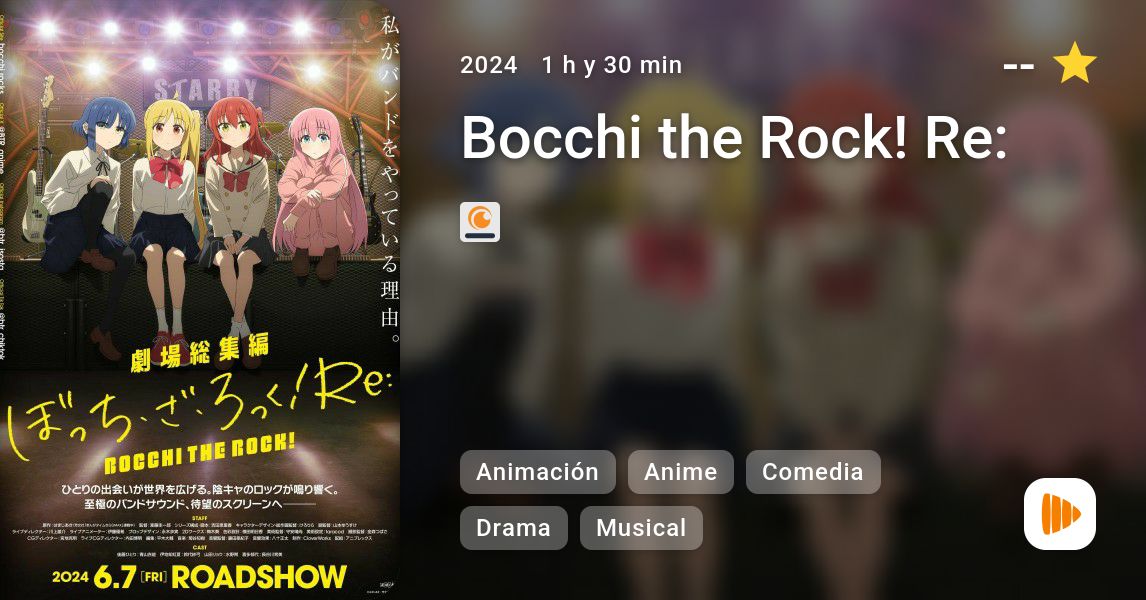Click the empty rating dashes beside star
The height and width of the screenshot is (600, 1146).
(x=1018, y=67)
